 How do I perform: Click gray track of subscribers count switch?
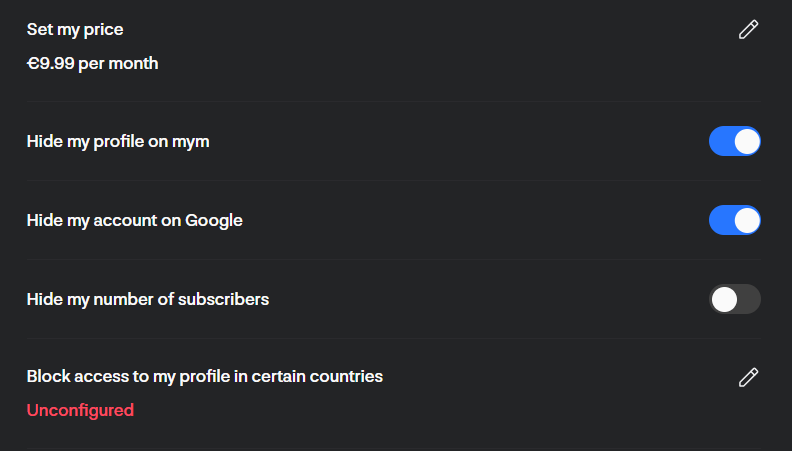point(750,299)
